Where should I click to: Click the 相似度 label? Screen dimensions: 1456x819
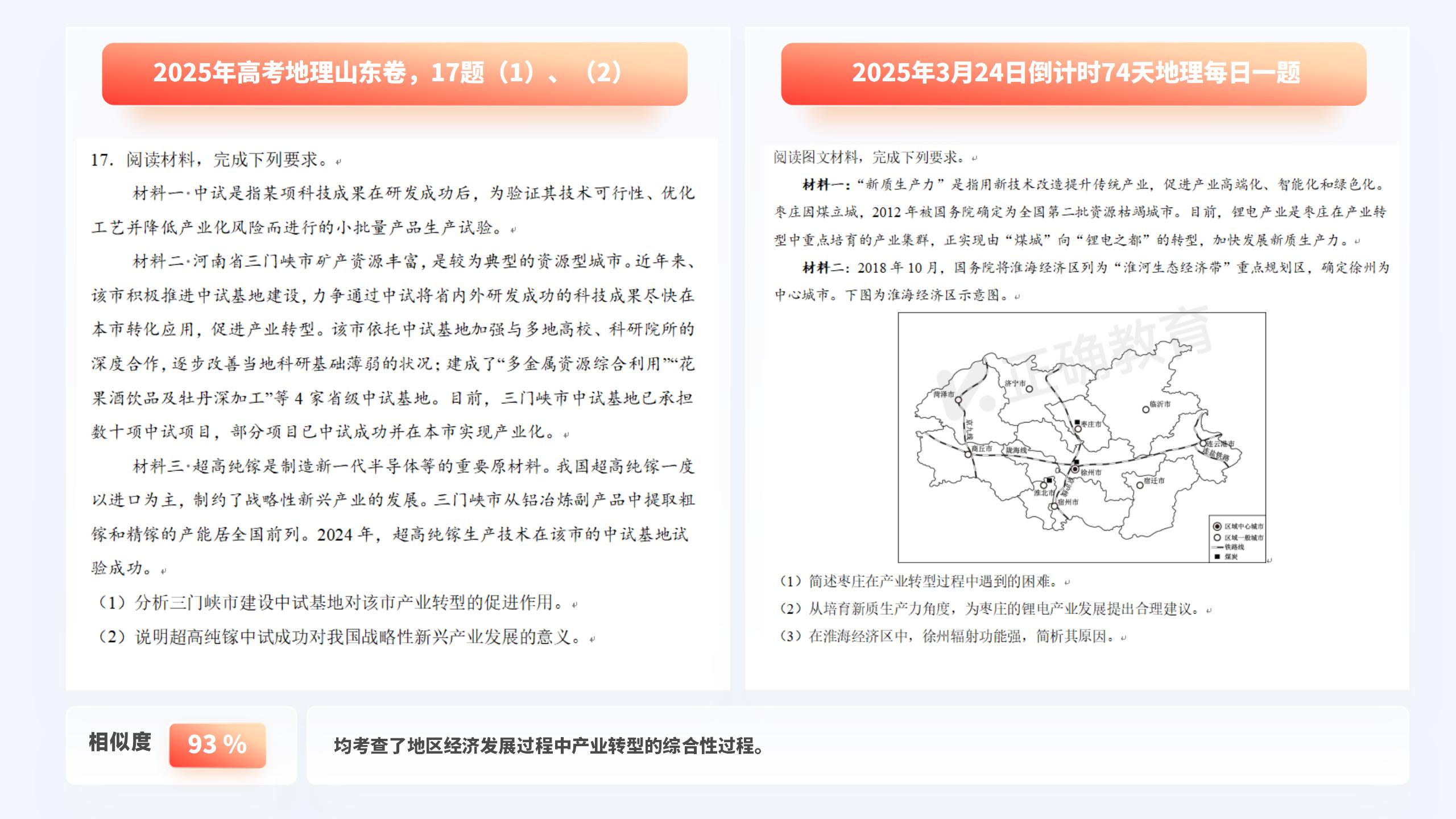[119, 742]
